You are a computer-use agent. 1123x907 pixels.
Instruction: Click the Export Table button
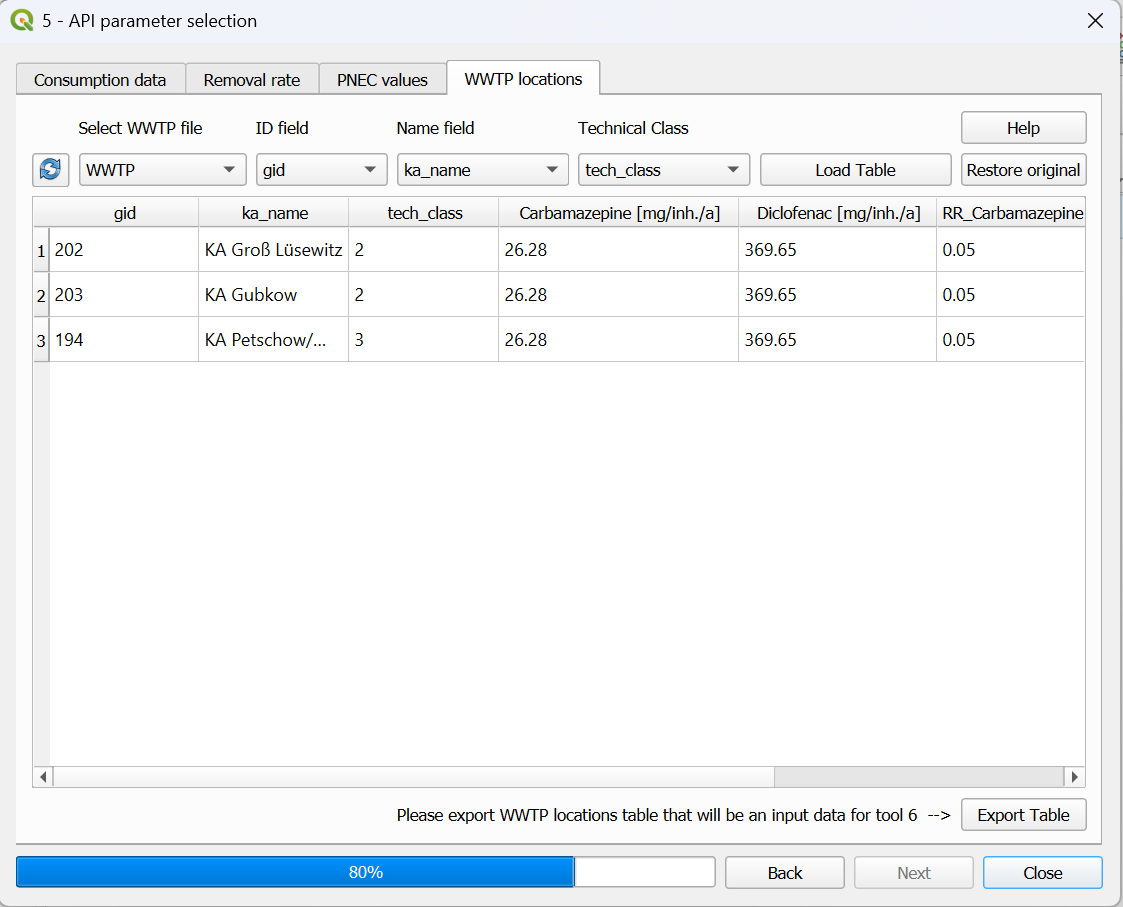click(1023, 815)
